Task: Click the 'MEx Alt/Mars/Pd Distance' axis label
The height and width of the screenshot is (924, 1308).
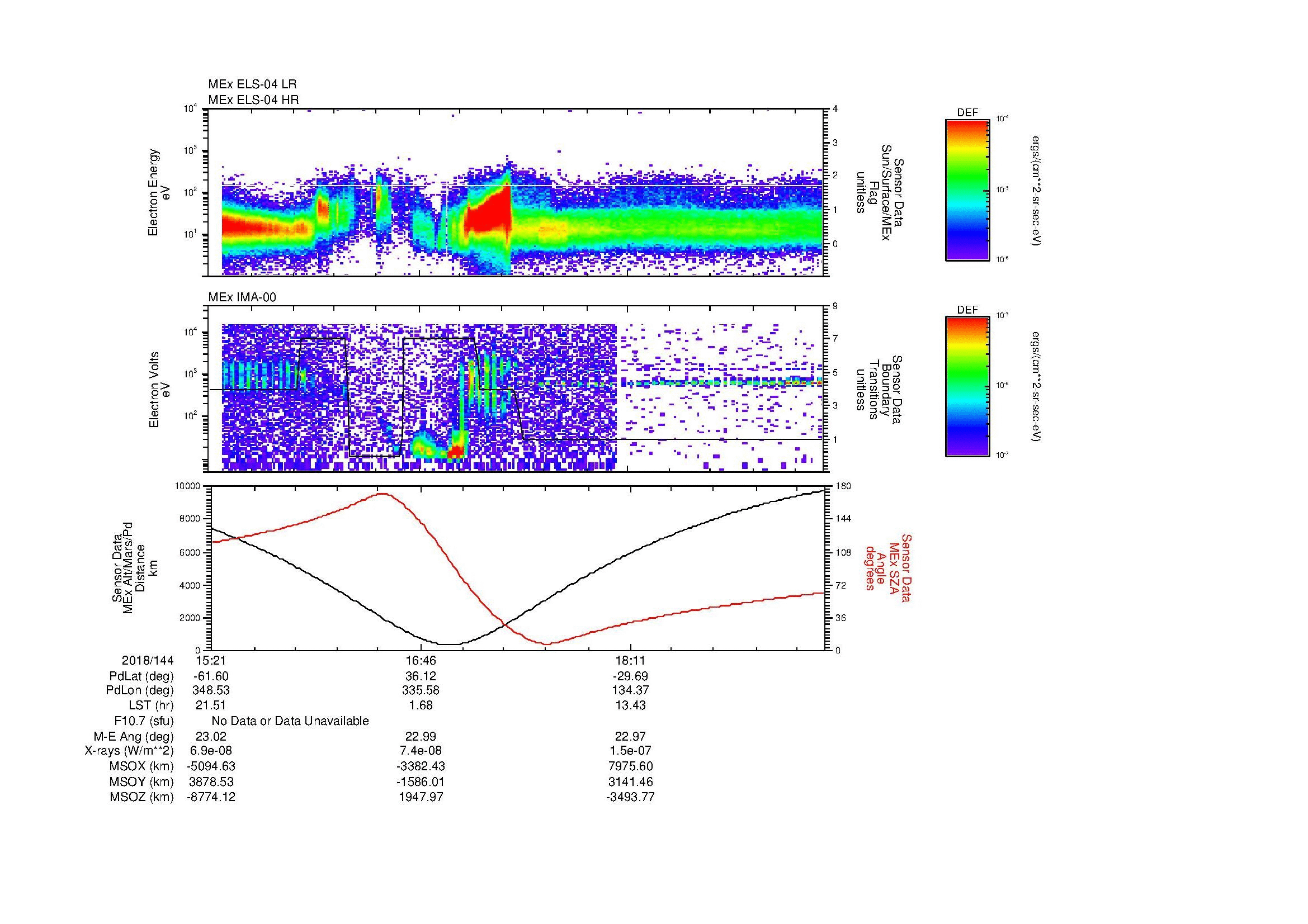Action: [x=133, y=567]
